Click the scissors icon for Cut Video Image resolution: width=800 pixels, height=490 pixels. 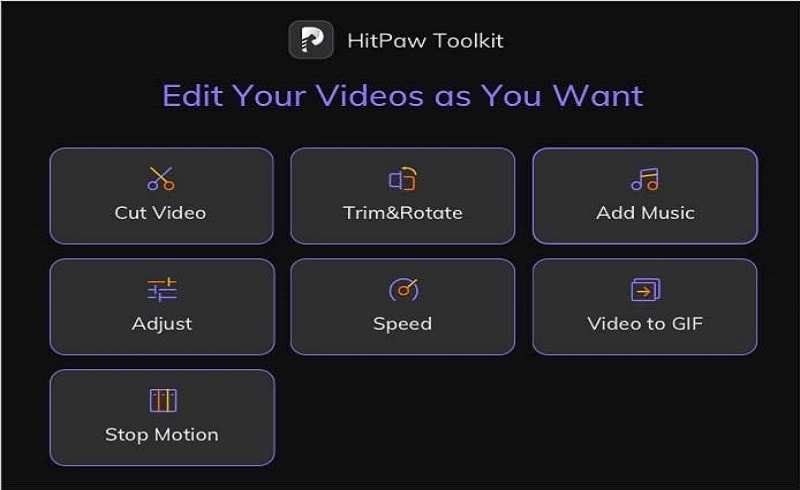click(161, 179)
